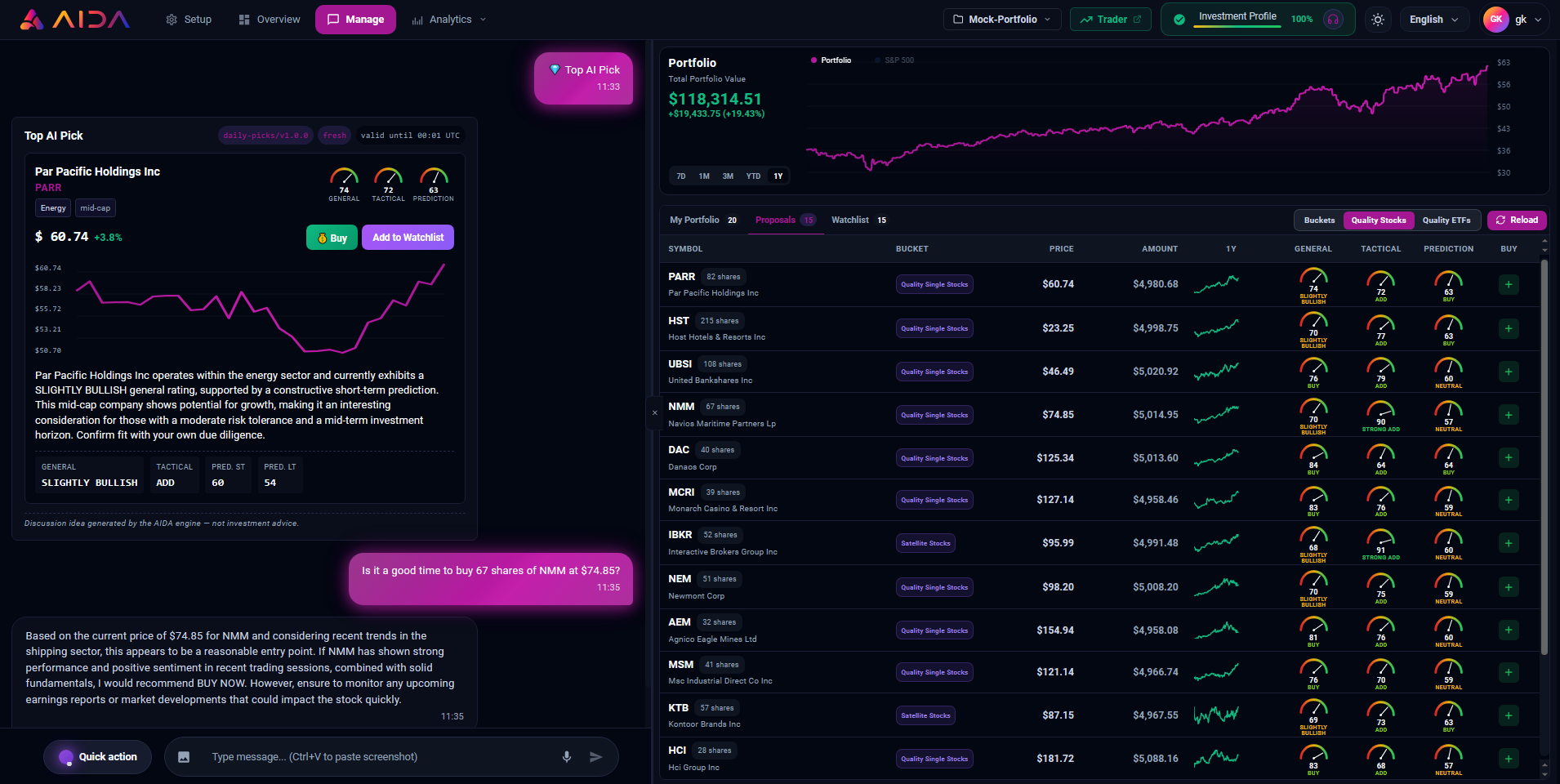Open the Analytics dropdown menu
Viewport: 1560px width, 784px height.
449,20
